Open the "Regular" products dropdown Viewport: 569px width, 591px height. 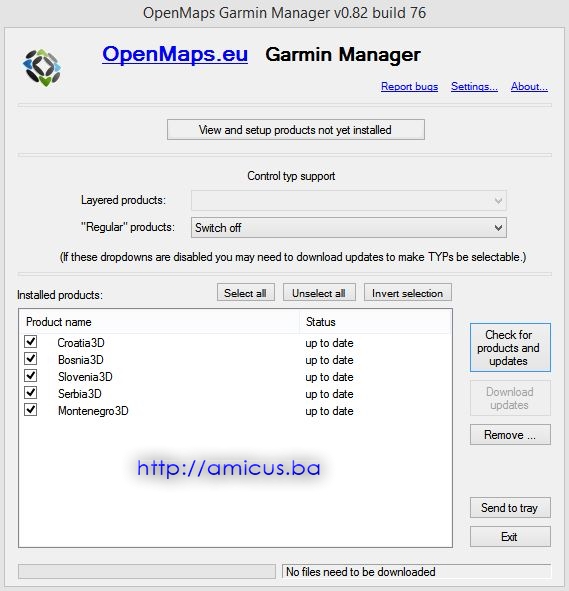coord(349,228)
